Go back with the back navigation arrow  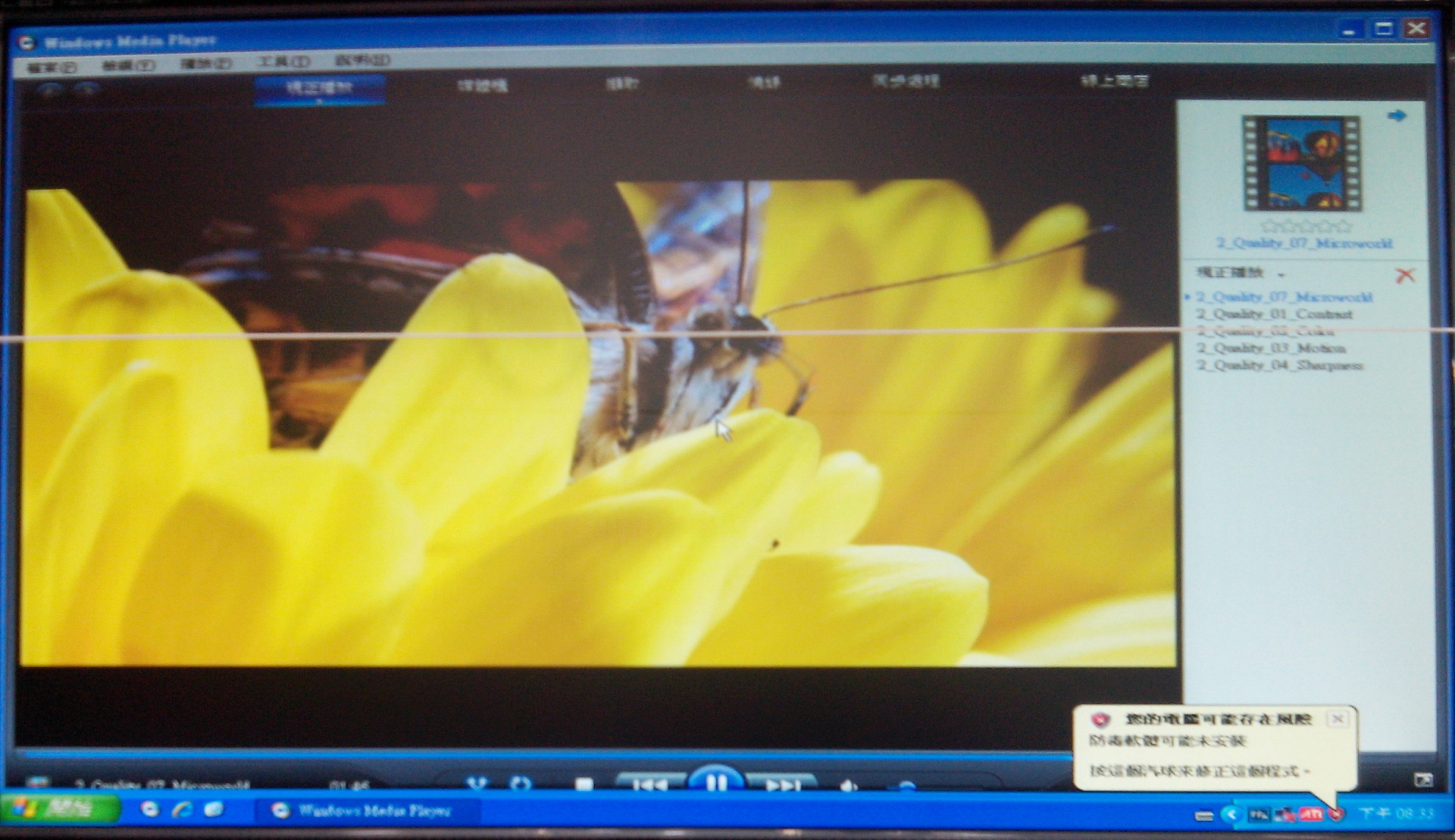click(x=49, y=89)
